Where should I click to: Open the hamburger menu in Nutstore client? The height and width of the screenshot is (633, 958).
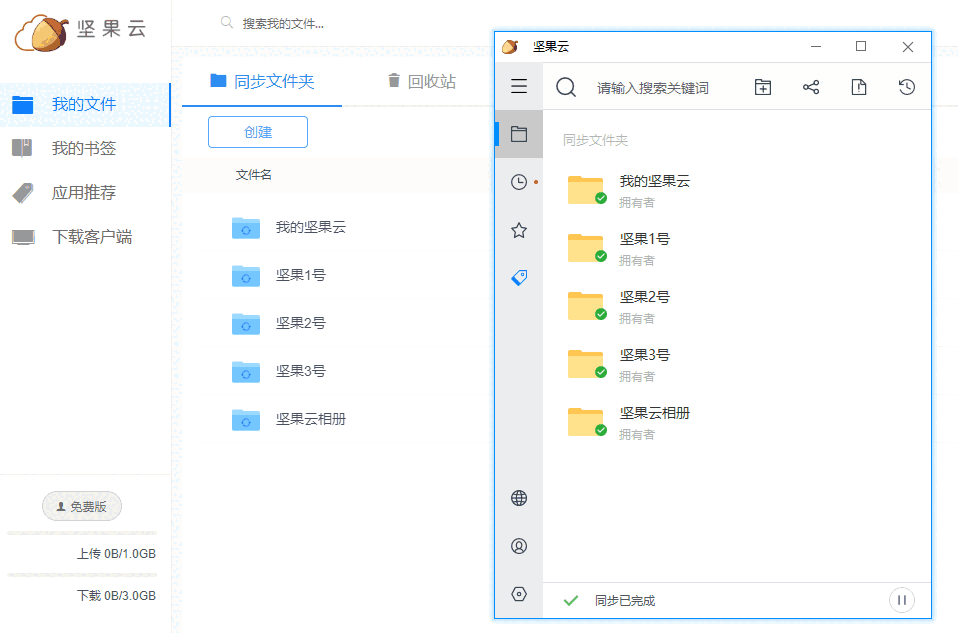pyautogui.click(x=518, y=86)
